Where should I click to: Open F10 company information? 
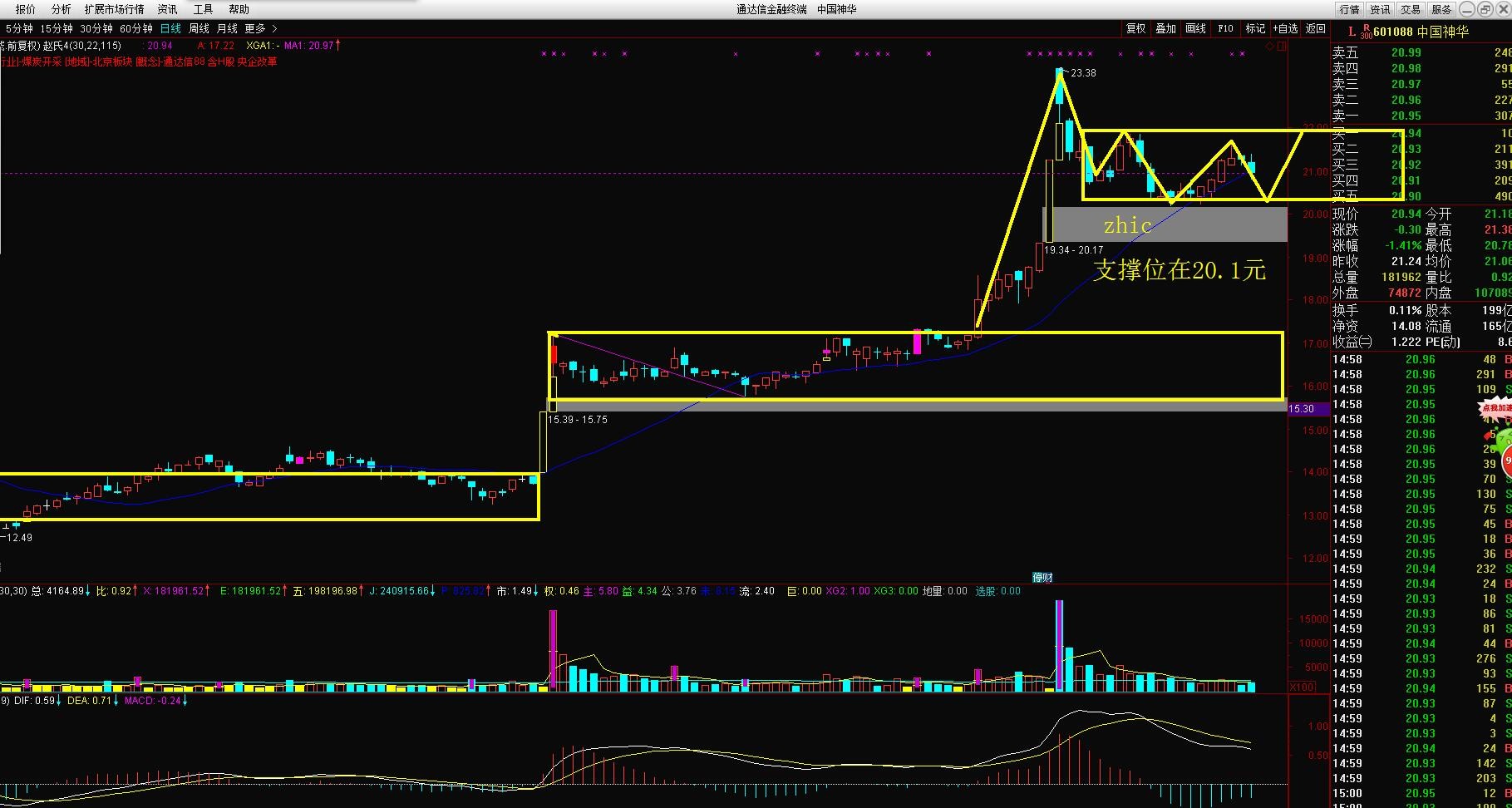point(1225,28)
